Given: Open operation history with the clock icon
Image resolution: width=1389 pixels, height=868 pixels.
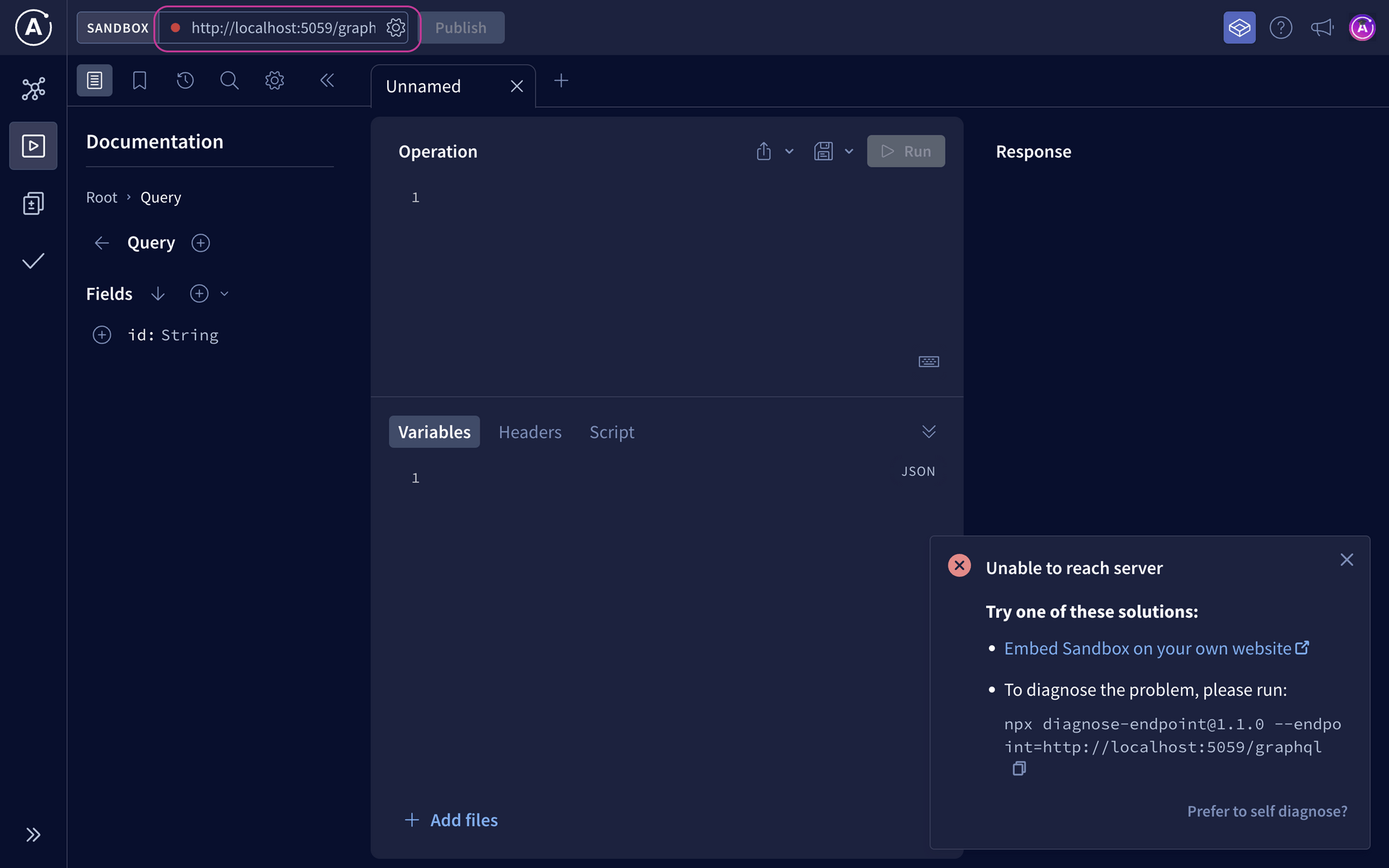Looking at the screenshot, I should tap(185, 80).
